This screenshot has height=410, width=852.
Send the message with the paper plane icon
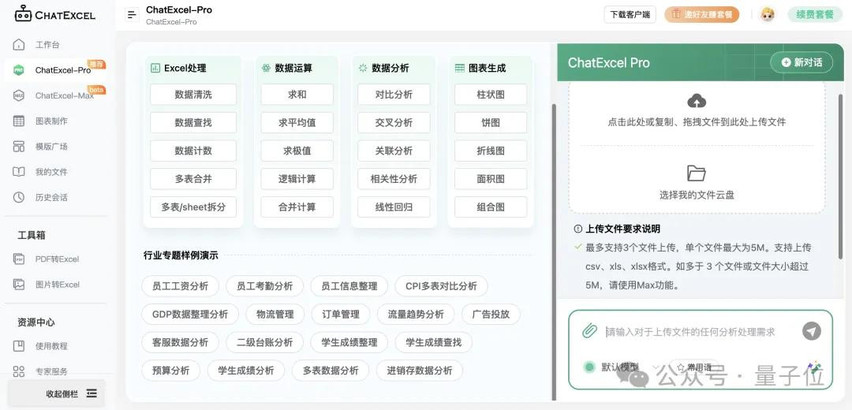[x=812, y=331]
